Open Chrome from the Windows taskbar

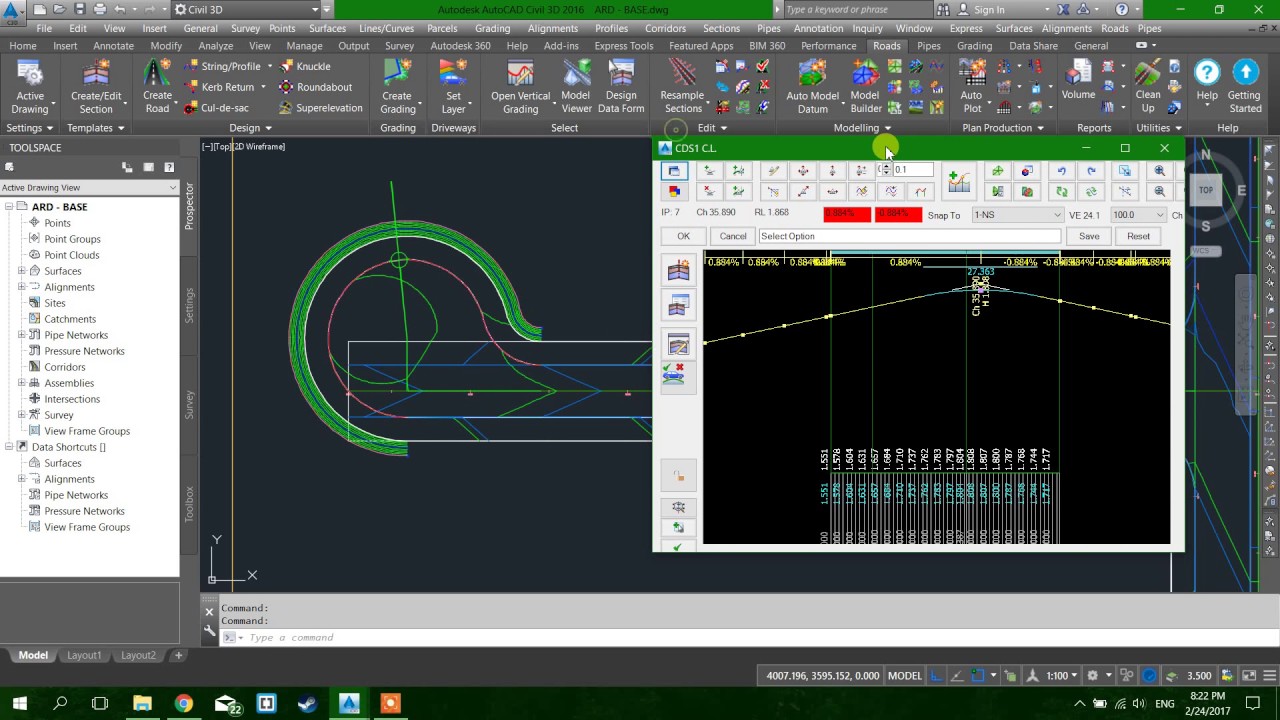[x=183, y=704]
